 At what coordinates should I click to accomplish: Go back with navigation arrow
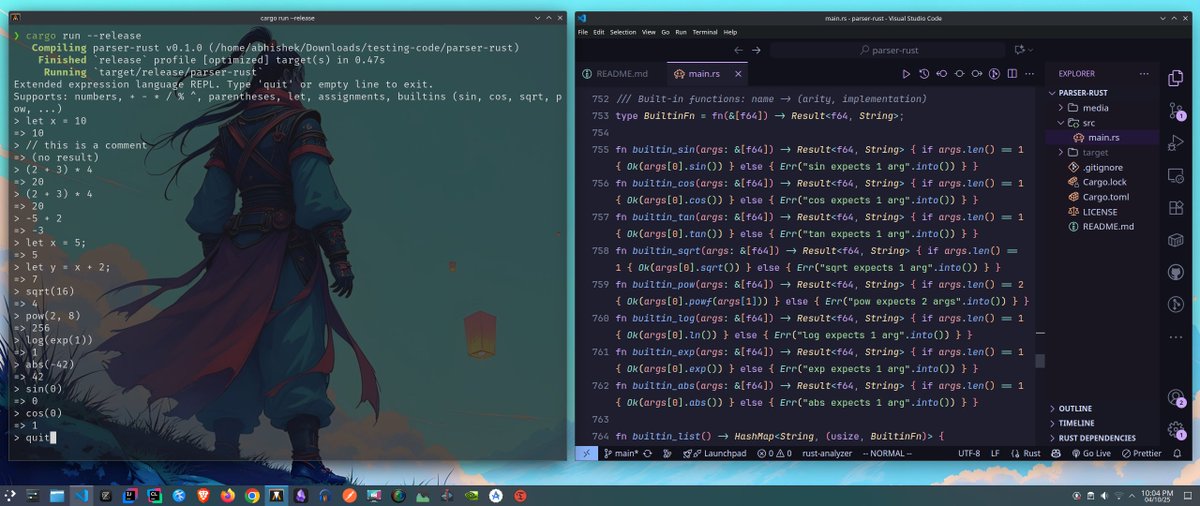point(739,50)
